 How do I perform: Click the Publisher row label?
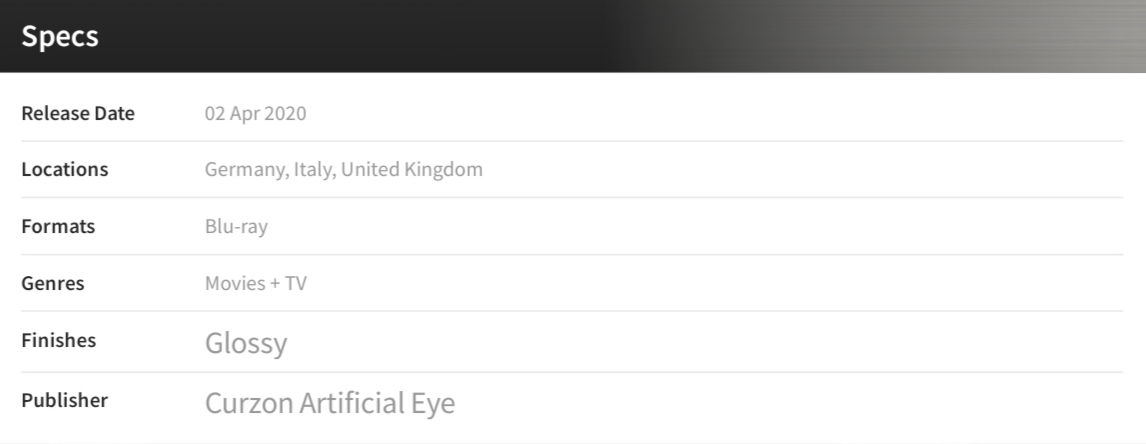[65, 401]
